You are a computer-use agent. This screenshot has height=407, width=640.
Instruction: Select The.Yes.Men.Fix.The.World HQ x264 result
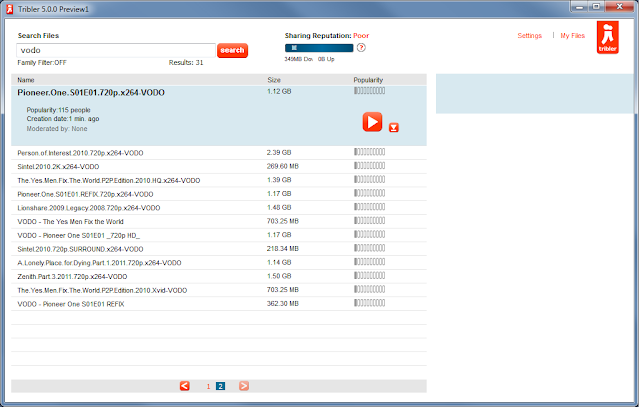click(219, 180)
